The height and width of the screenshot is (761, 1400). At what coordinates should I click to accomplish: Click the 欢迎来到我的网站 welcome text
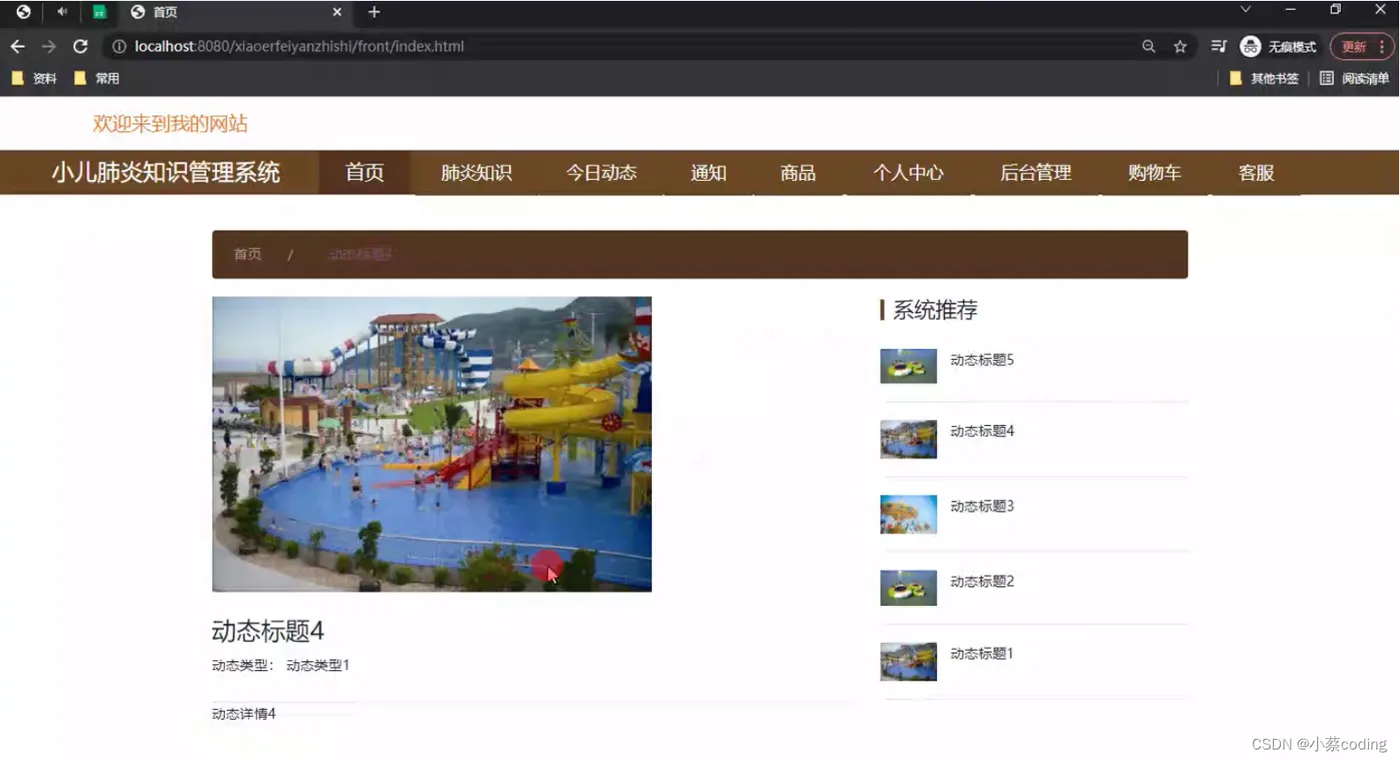(x=170, y=124)
